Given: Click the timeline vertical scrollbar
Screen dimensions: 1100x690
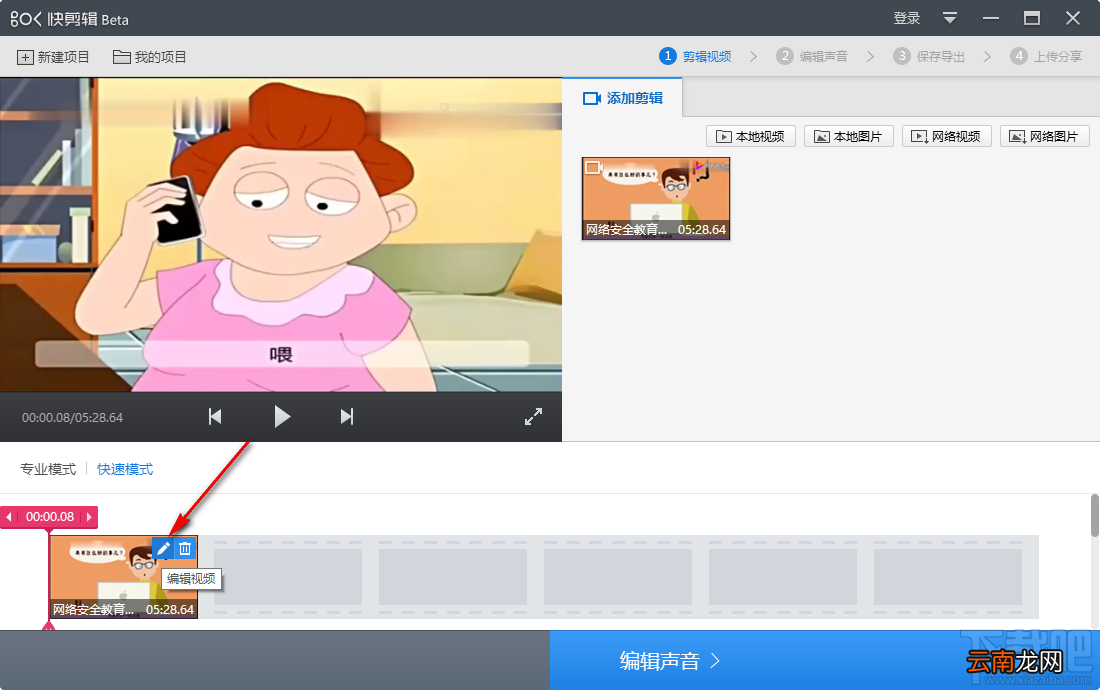Looking at the screenshot, I should tap(1094, 515).
